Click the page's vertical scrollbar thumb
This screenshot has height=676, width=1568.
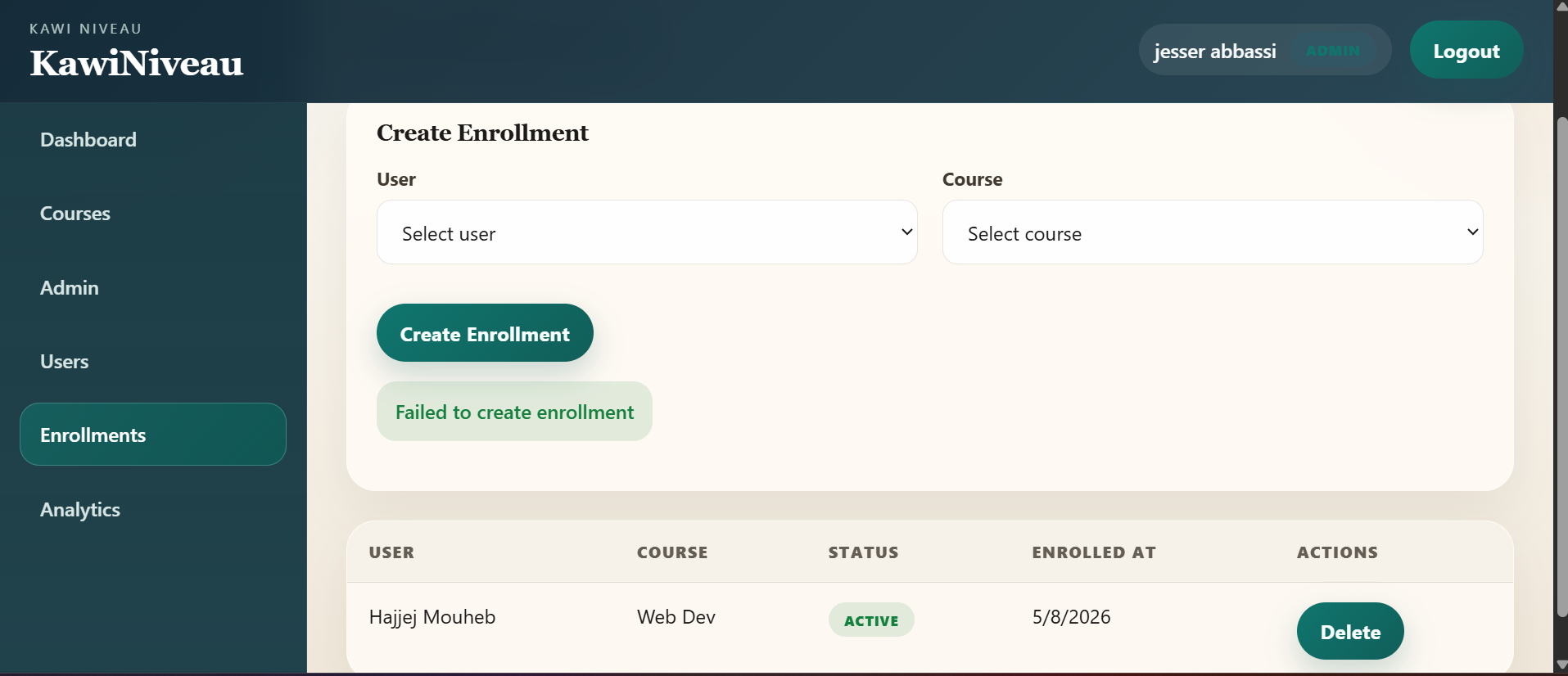pos(1561,367)
